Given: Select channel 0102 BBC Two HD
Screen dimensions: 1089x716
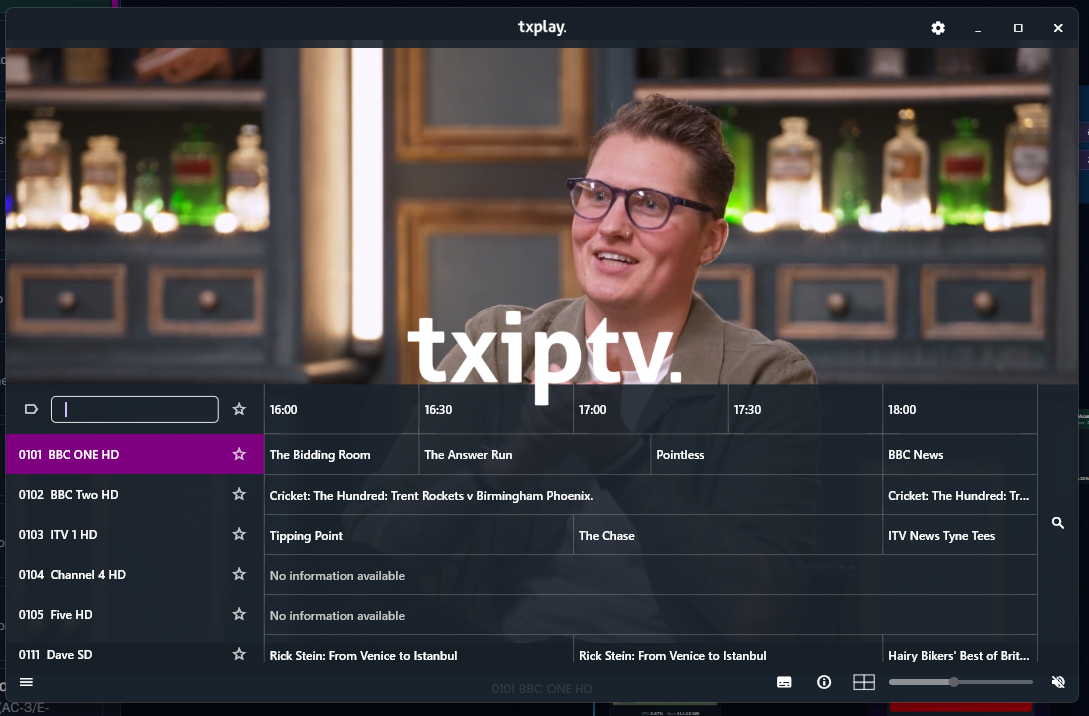Looking at the screenshot, I should (x=135, y=494).
